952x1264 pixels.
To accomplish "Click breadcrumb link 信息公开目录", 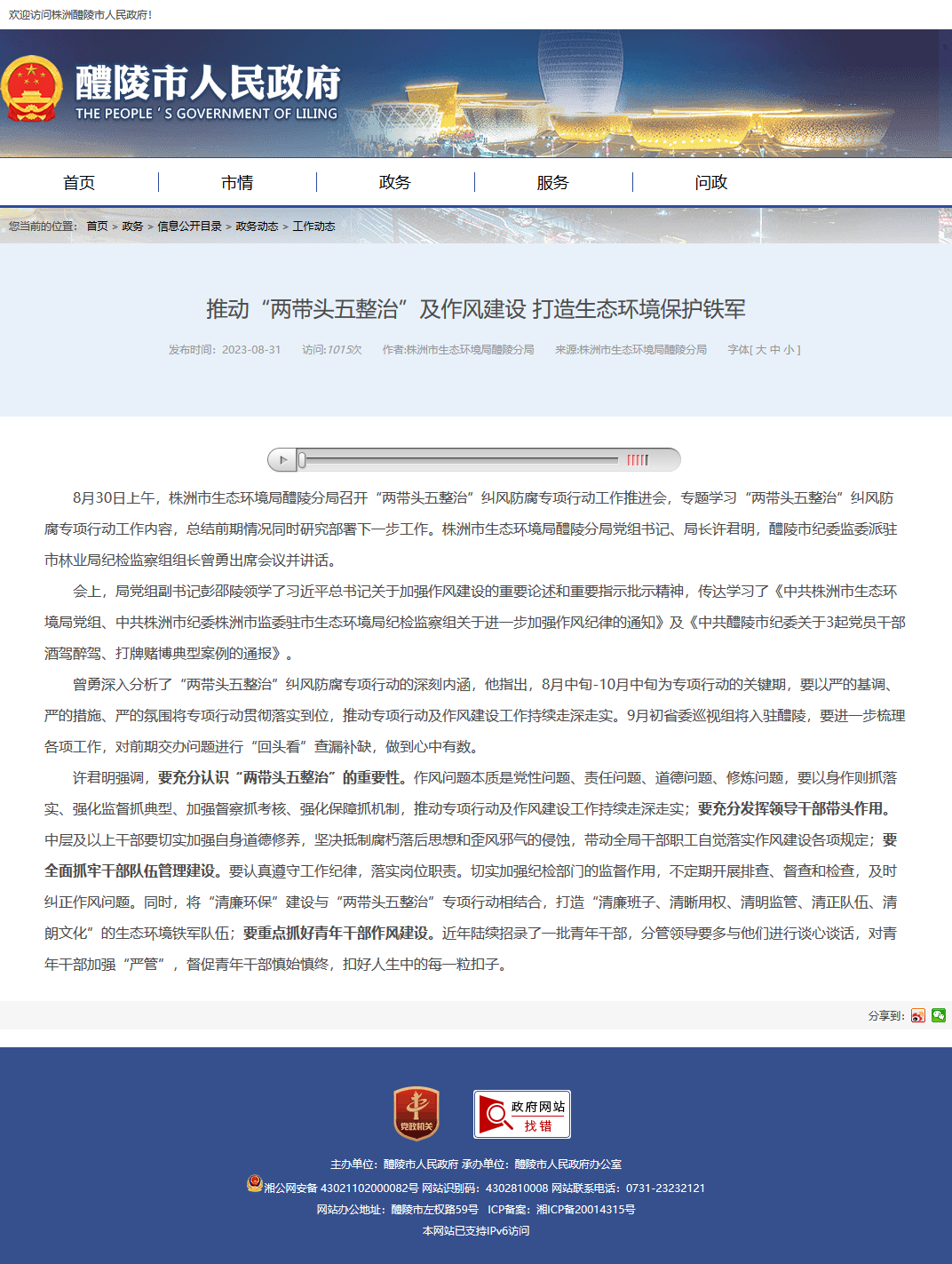I will (189, 227).
